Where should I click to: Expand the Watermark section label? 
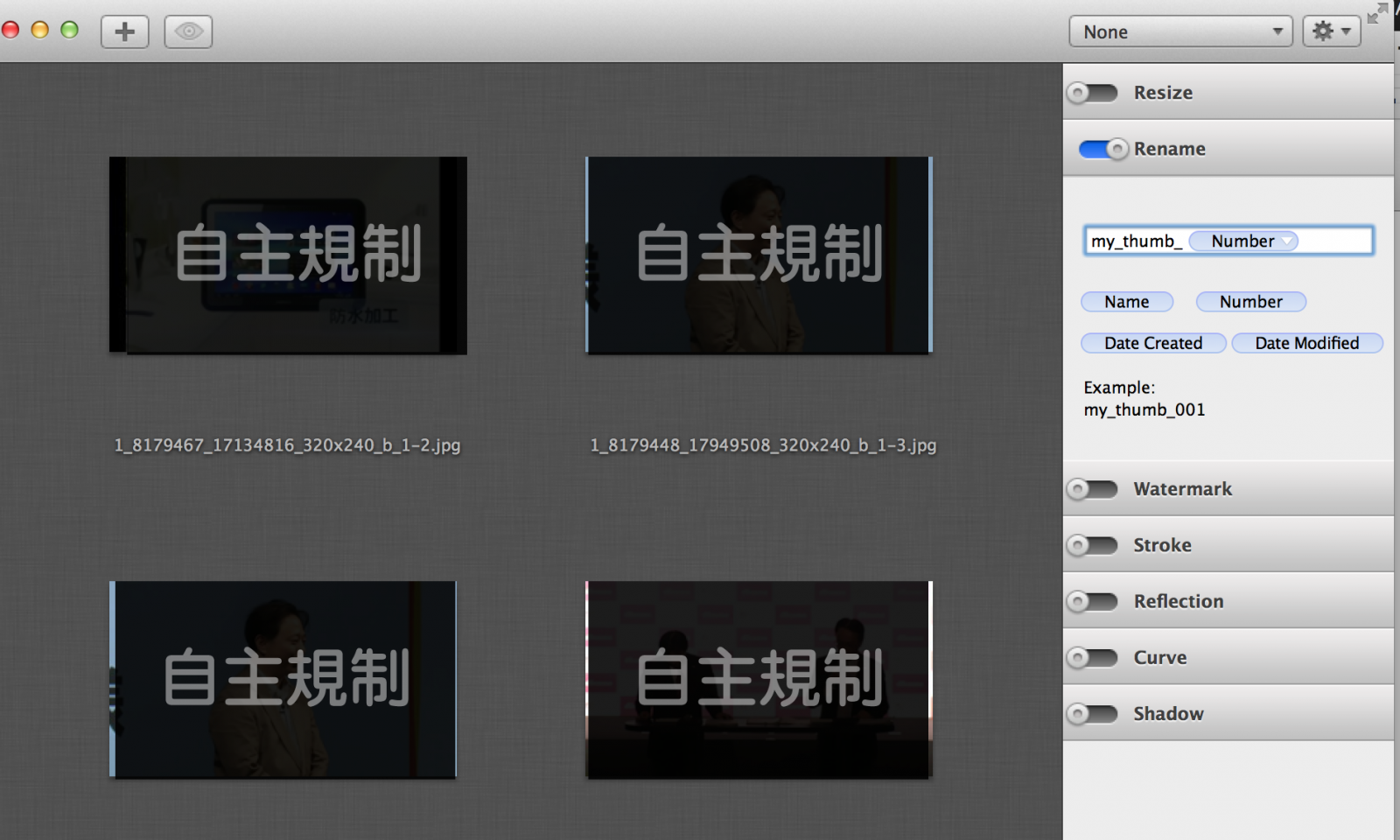click(x=1182, y=489)
